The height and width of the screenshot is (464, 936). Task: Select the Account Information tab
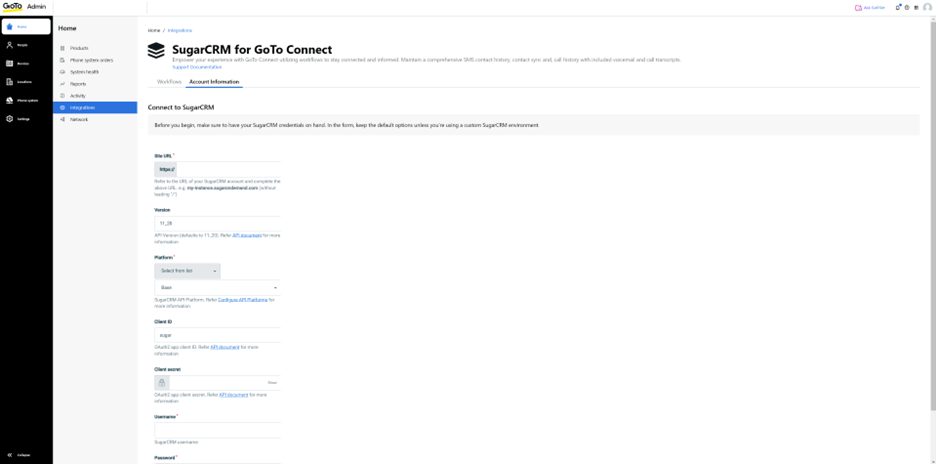tap(214, 81)
